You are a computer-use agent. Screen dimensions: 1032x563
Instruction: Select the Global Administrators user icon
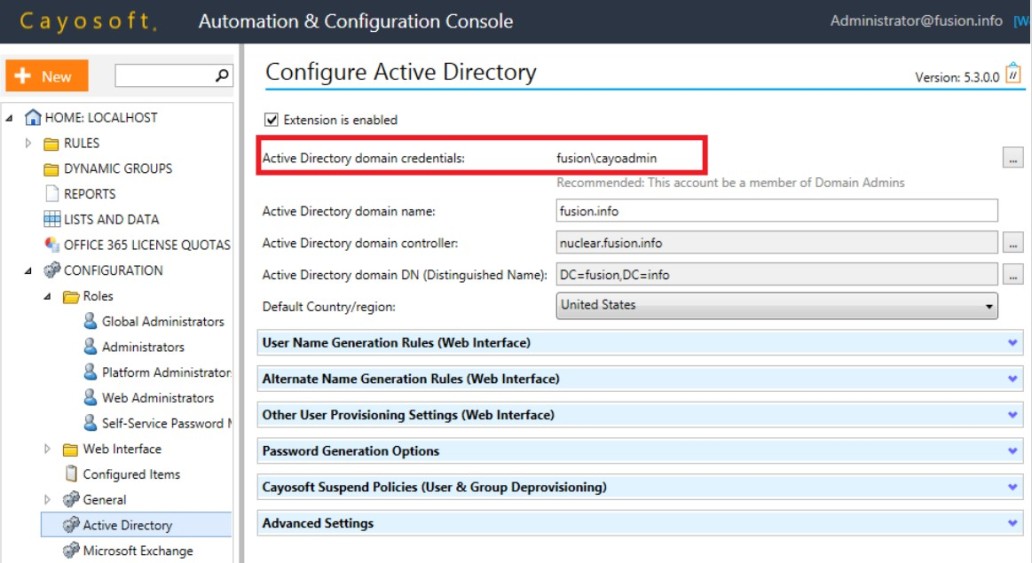pyautogui.click(x=90, y=321)
